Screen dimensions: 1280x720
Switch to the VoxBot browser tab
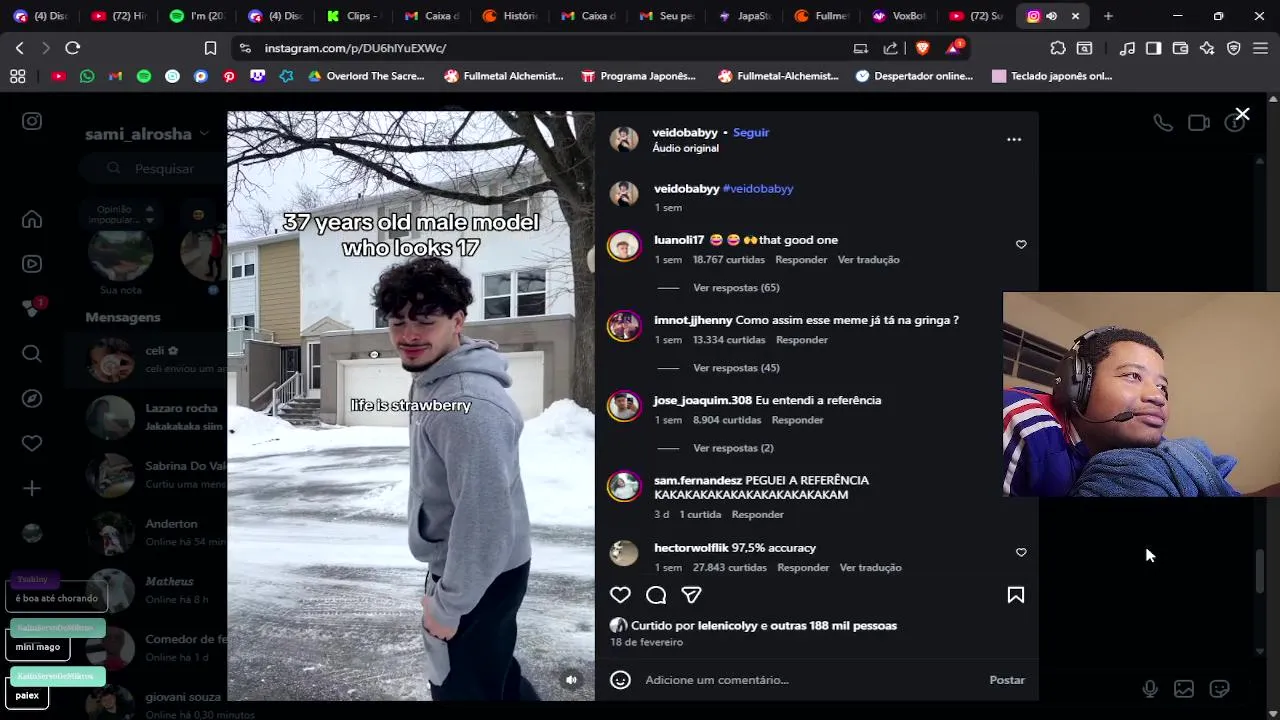[899, 16]
